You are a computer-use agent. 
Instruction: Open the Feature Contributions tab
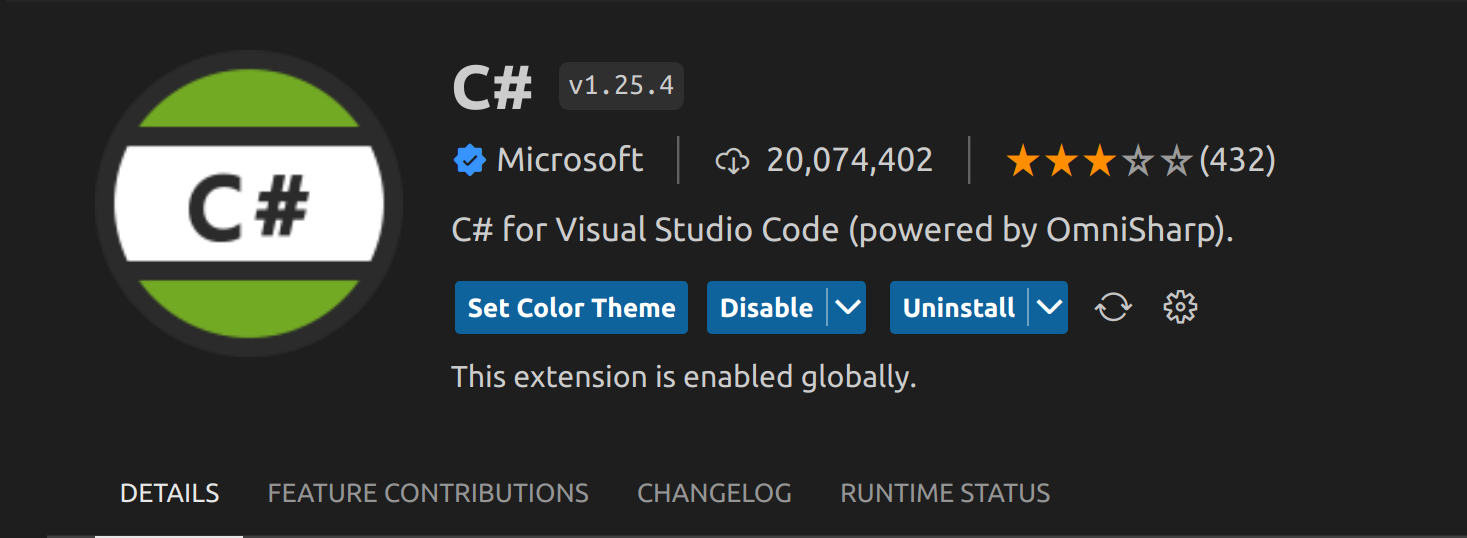click(x=428, y=493)
